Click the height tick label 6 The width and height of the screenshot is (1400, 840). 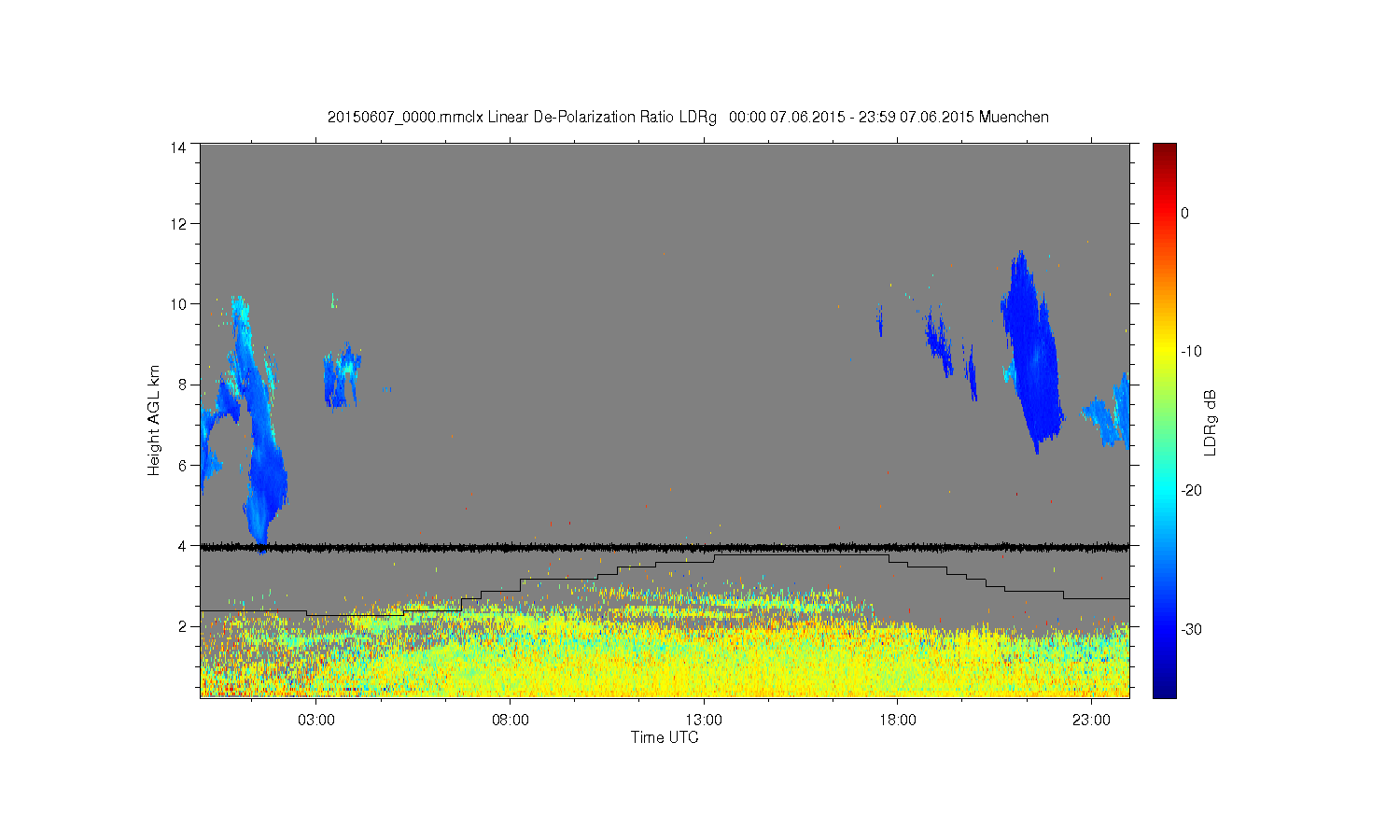182,466
